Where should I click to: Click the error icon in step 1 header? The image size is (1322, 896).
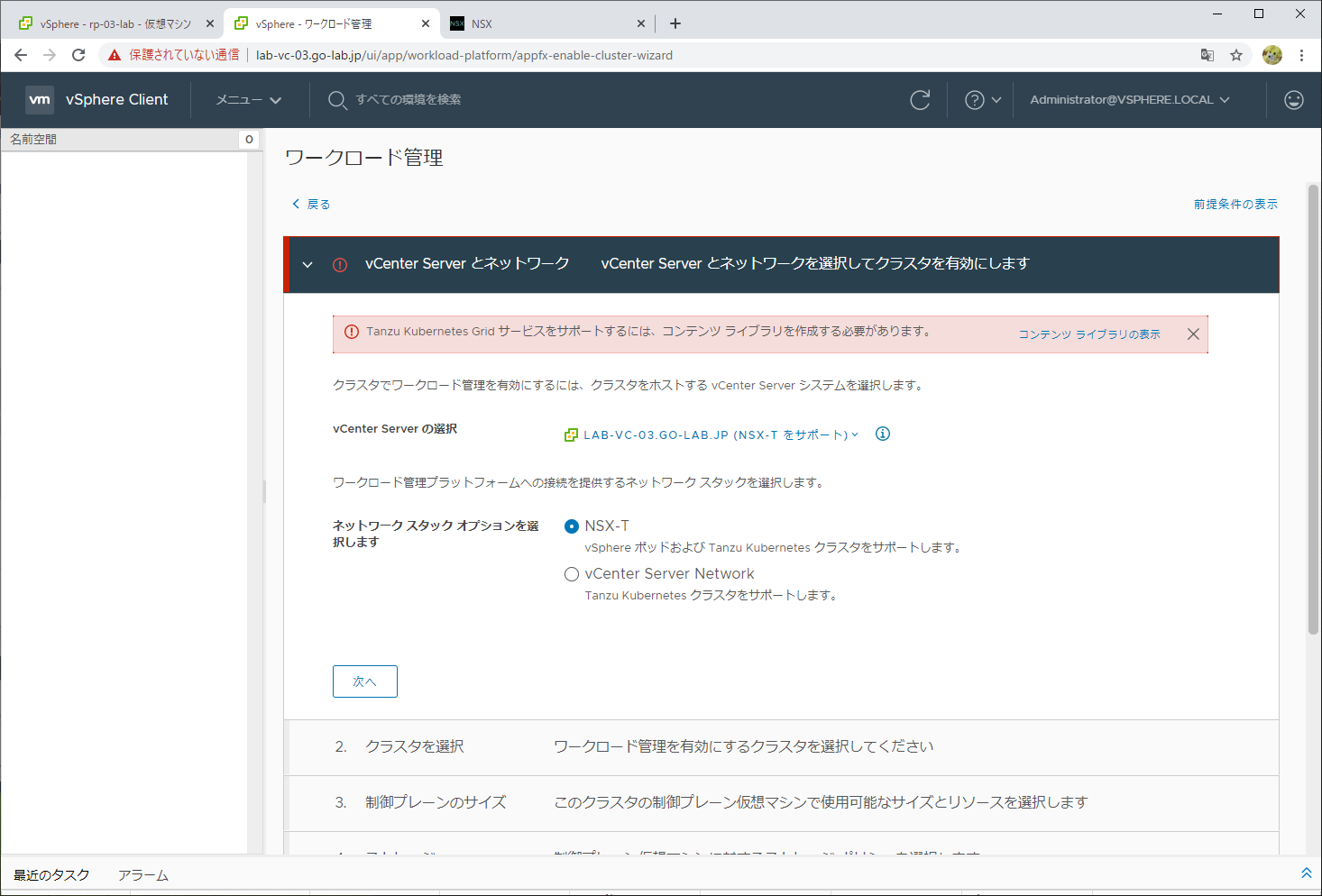point(340,265)
